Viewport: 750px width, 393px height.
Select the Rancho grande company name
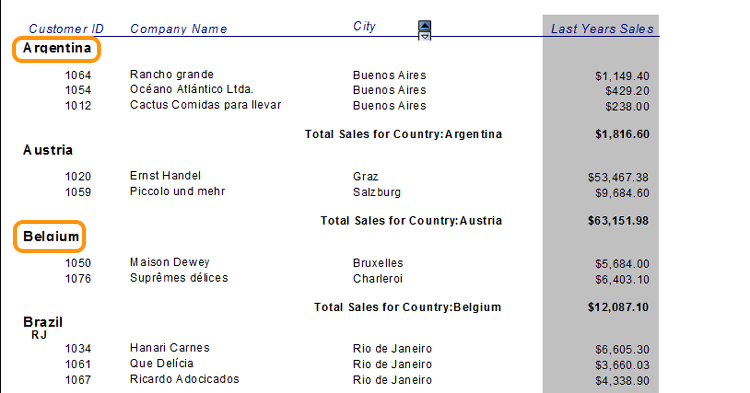coord(172,75)
